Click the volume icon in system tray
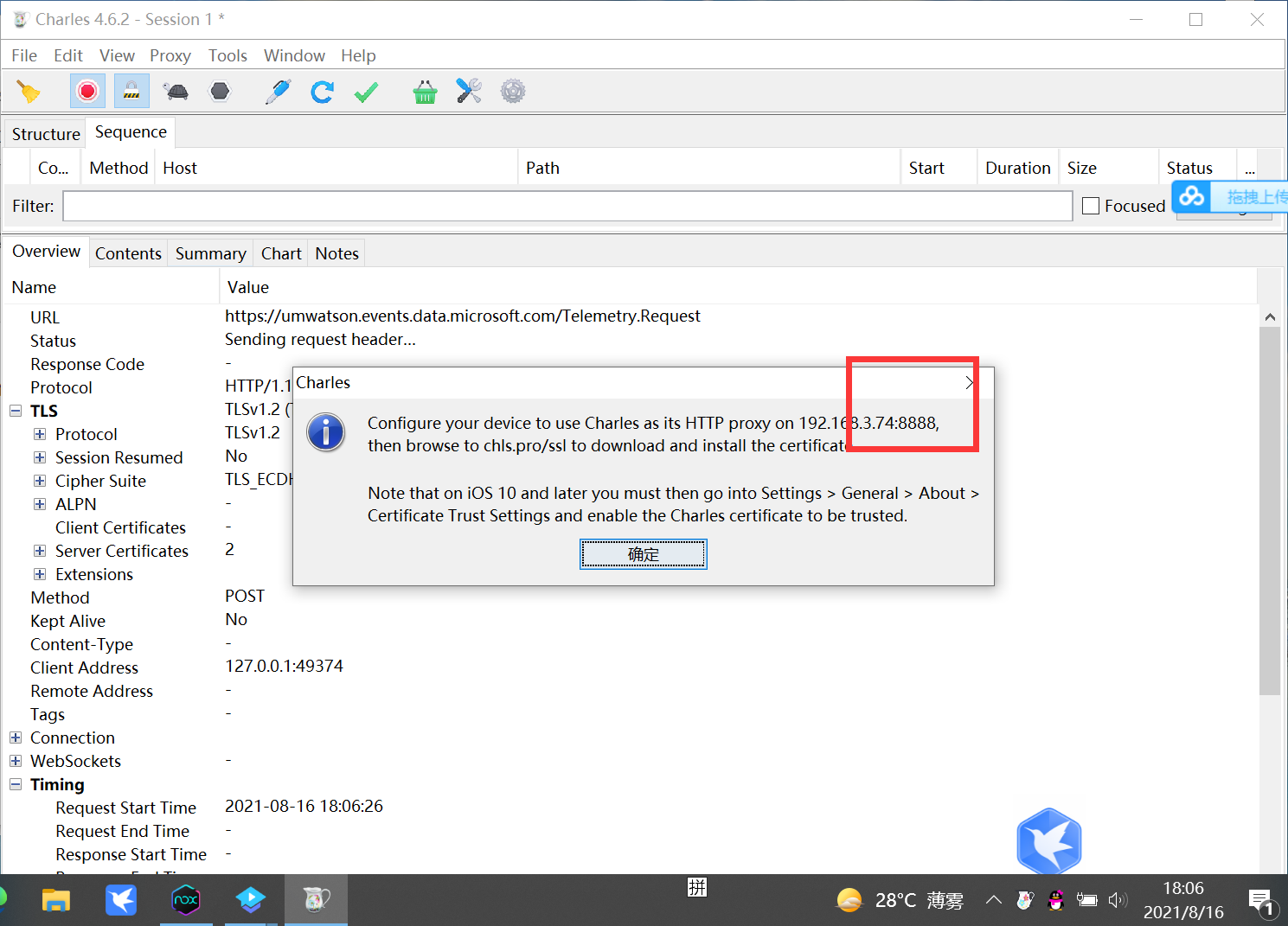The image size is (1288, 926). tap(1118, 900)
